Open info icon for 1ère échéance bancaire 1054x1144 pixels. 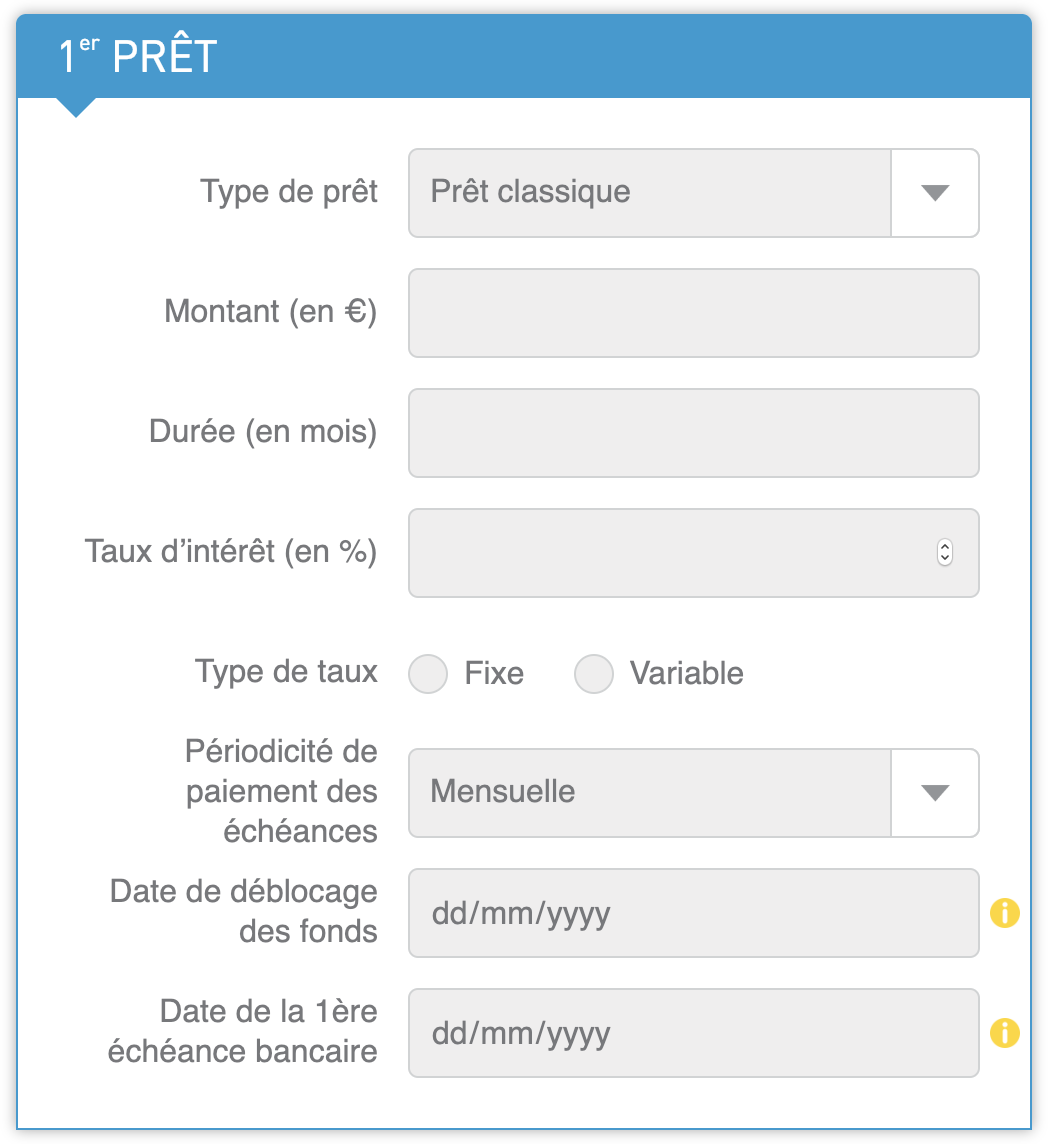point(1004,1032)
